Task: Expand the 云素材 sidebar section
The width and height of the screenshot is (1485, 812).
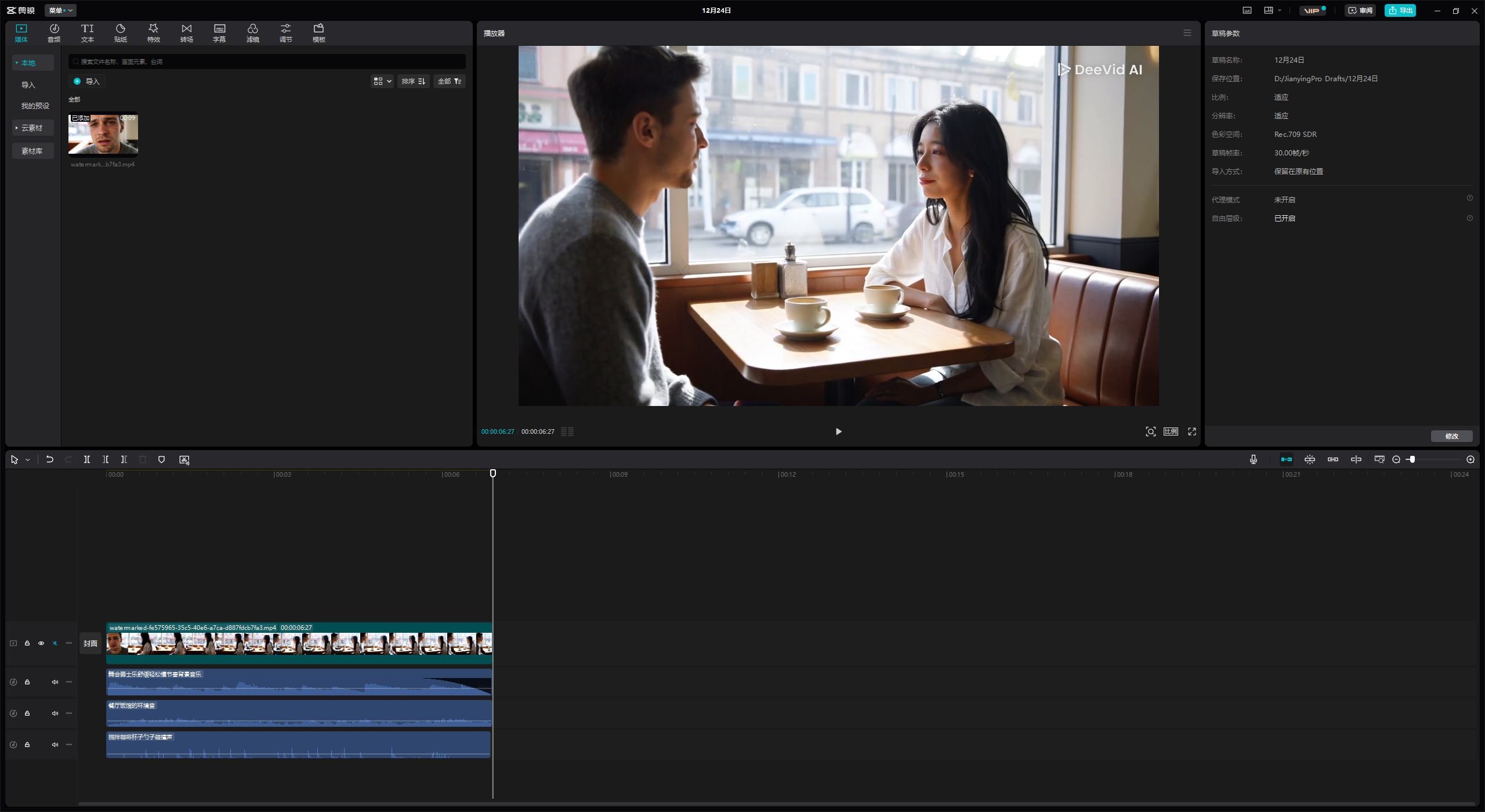Action: point(32,128)
